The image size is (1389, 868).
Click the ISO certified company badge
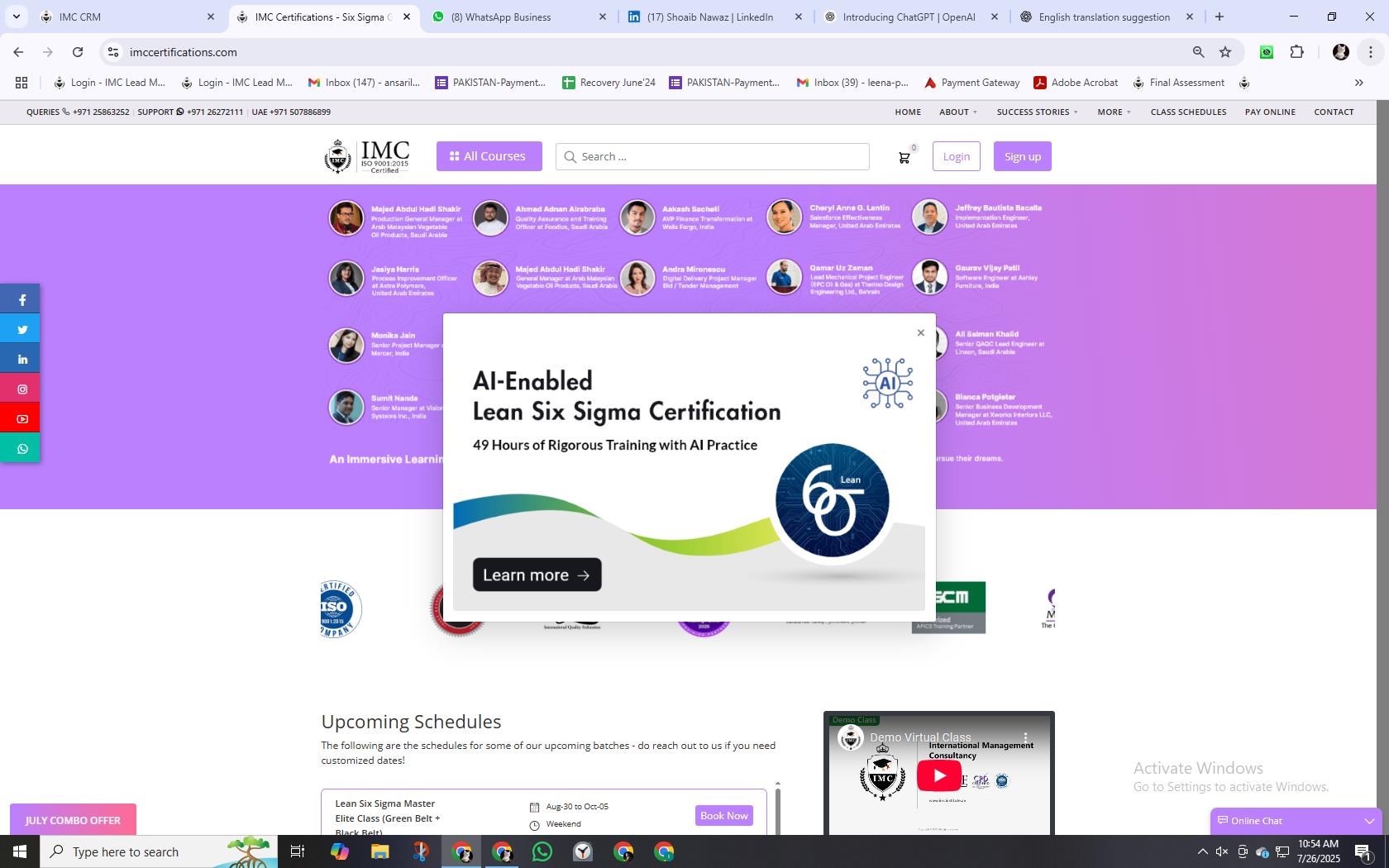[341, 609]
